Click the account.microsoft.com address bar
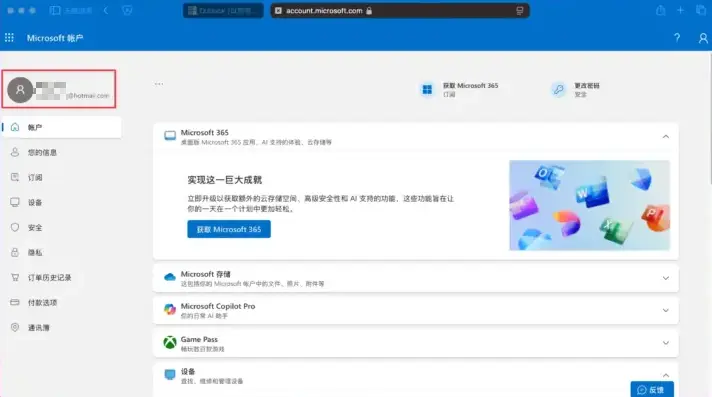 [x=400, y=10]
